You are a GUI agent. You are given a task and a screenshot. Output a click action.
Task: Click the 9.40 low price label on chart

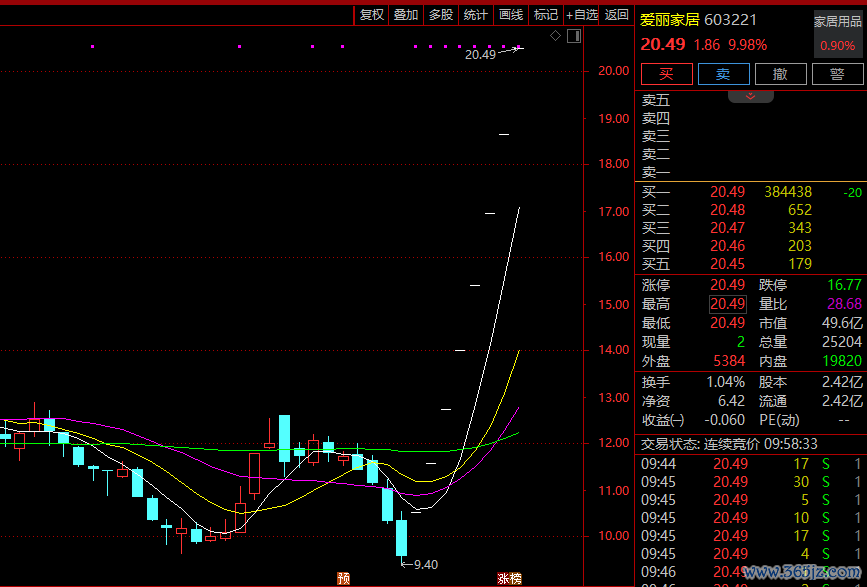pyautogui.click(x=426, y=564)
